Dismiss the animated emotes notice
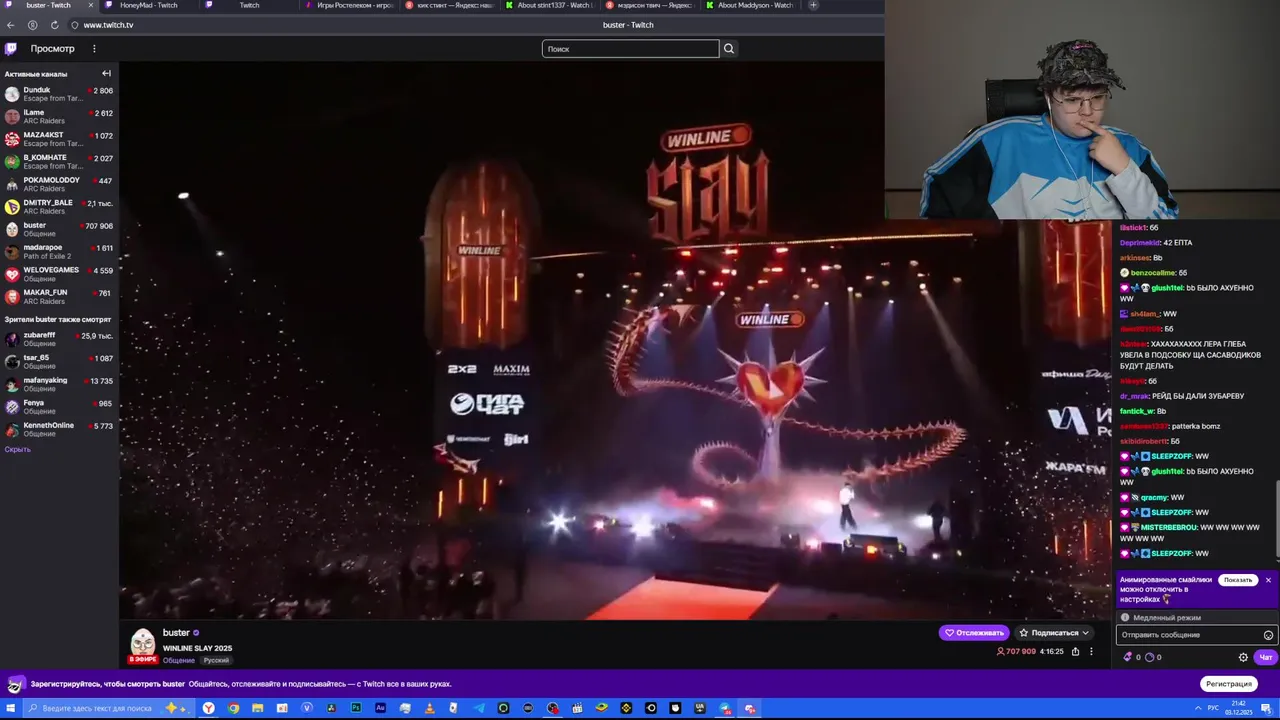Image resolution: width=1280 pixels, height=720 pixels. [x=1268, y=580]
